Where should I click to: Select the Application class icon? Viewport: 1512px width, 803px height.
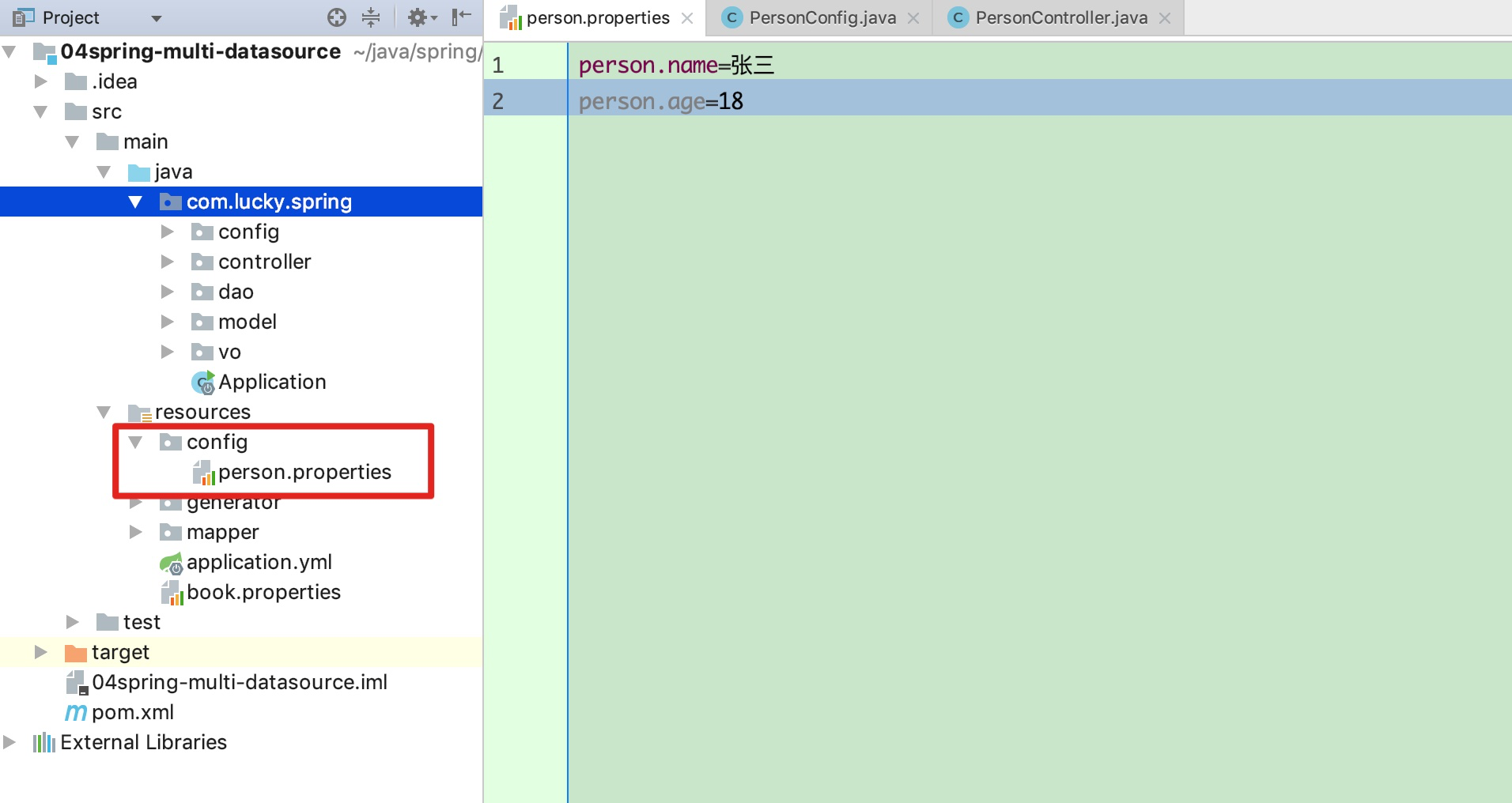[203, 383]
